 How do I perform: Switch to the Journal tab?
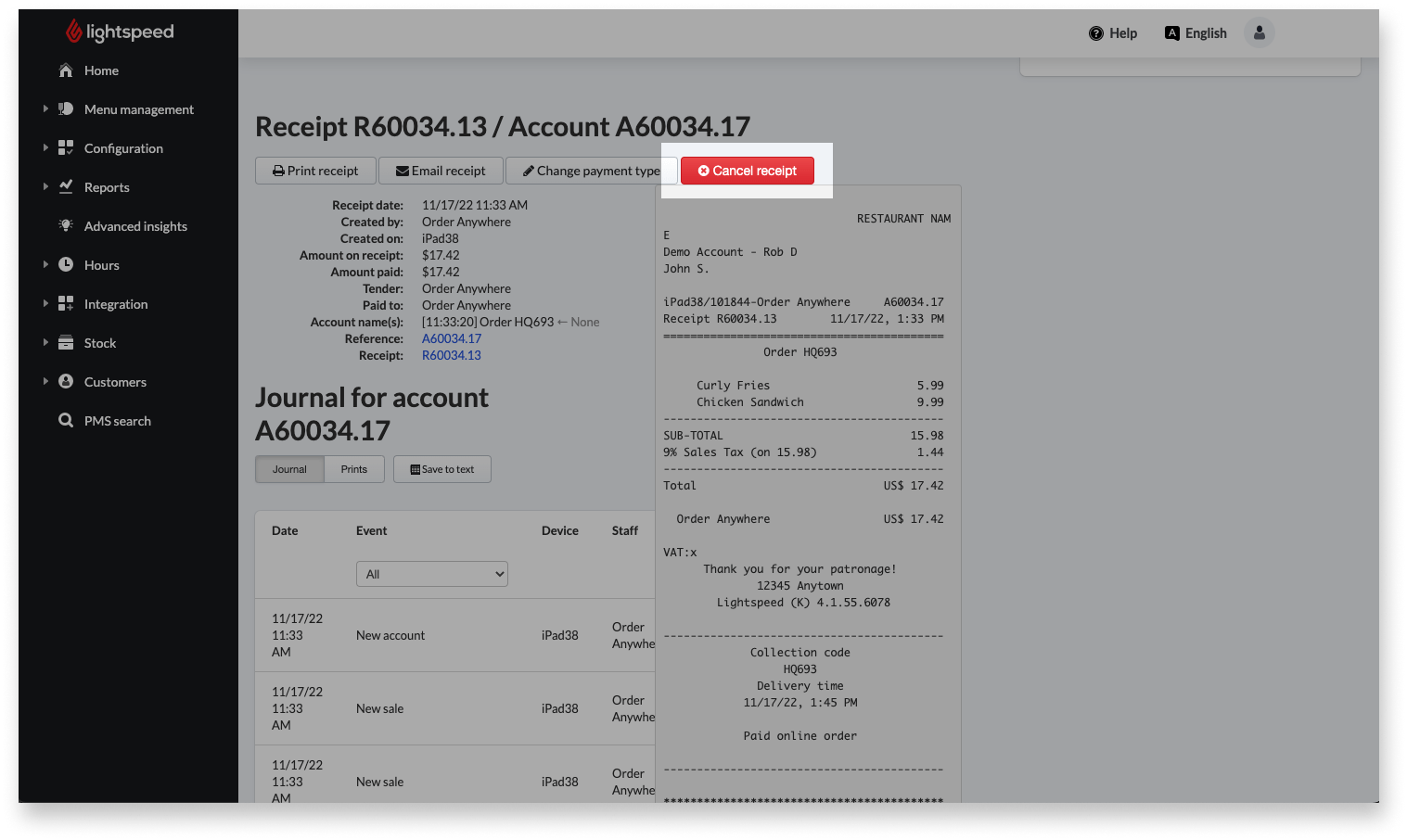289,469
